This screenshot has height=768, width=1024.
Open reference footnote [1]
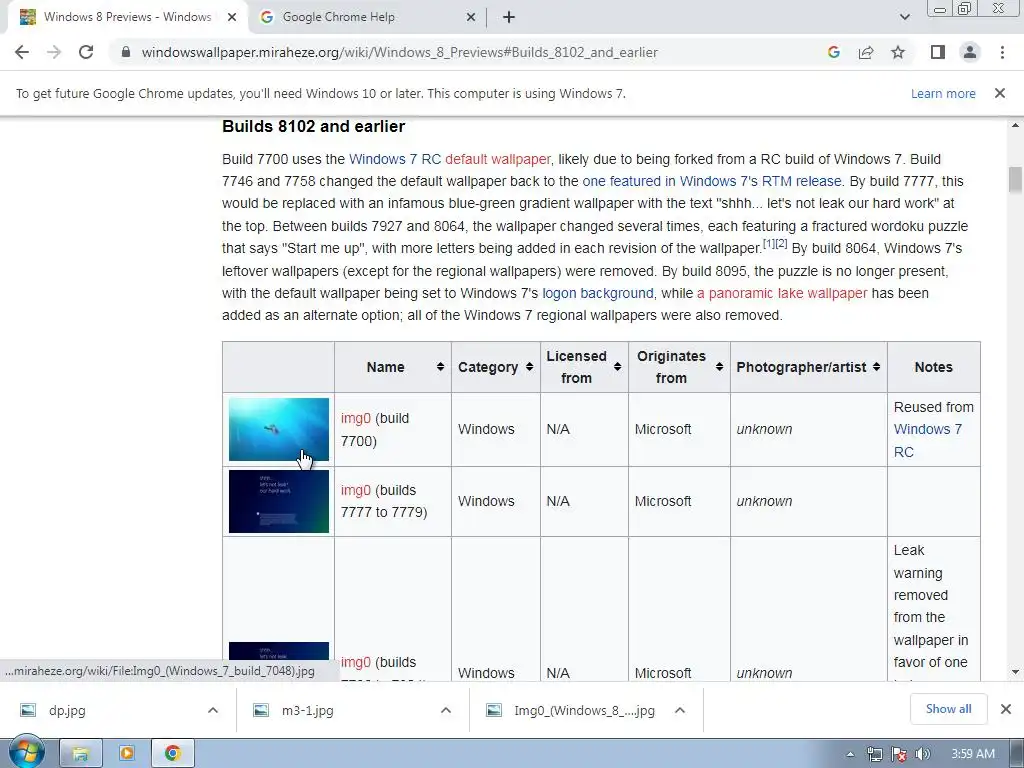769,244
